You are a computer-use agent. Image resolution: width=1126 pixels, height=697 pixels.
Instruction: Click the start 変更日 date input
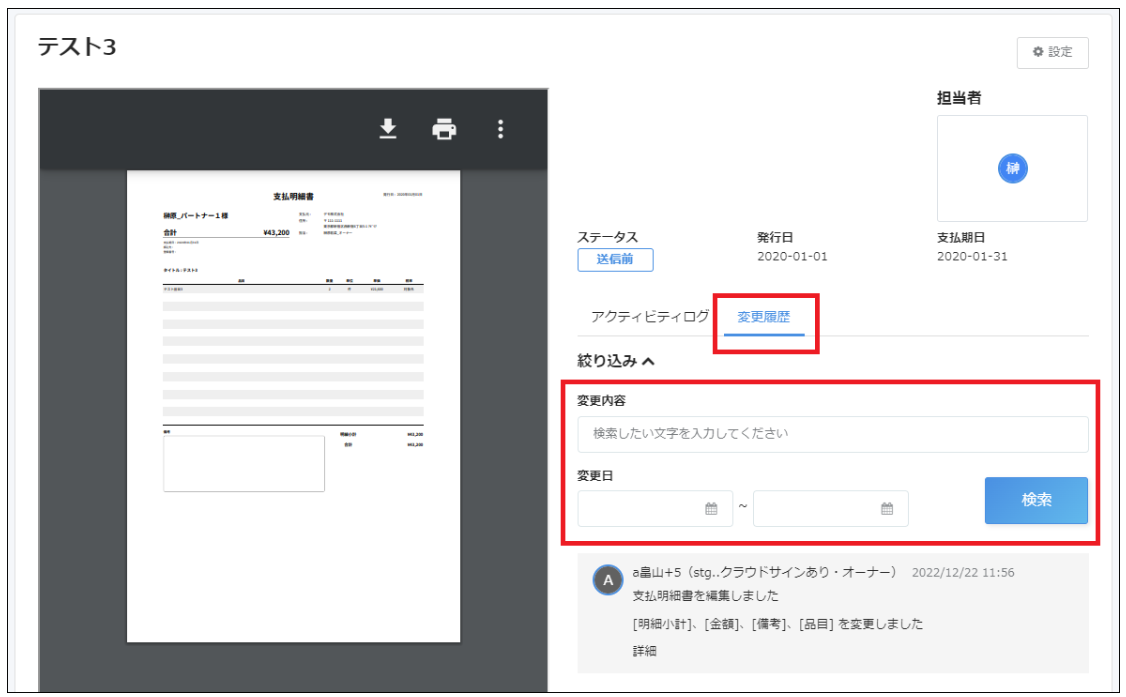point(655,509)
